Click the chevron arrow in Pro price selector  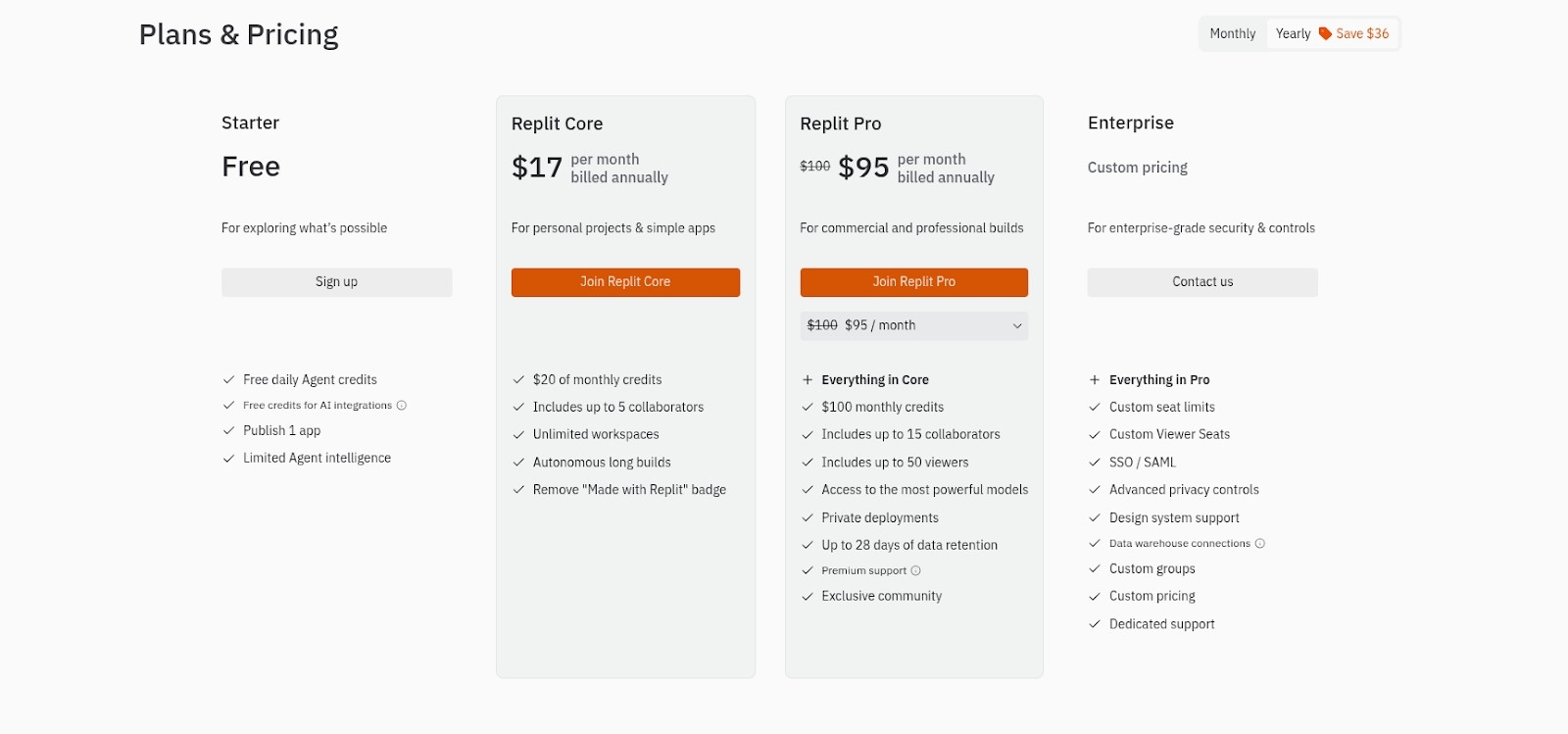click(x=1017, y=325)
